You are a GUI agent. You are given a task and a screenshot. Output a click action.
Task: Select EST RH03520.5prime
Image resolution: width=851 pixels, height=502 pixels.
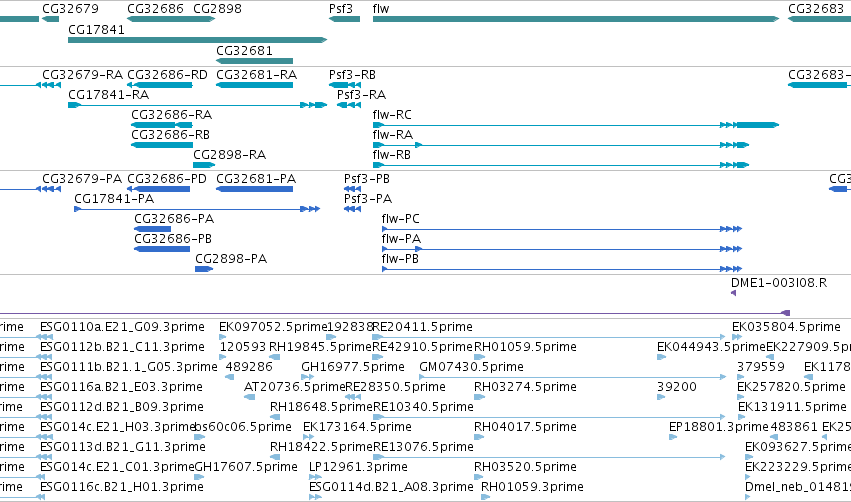(x=525, y=467)
